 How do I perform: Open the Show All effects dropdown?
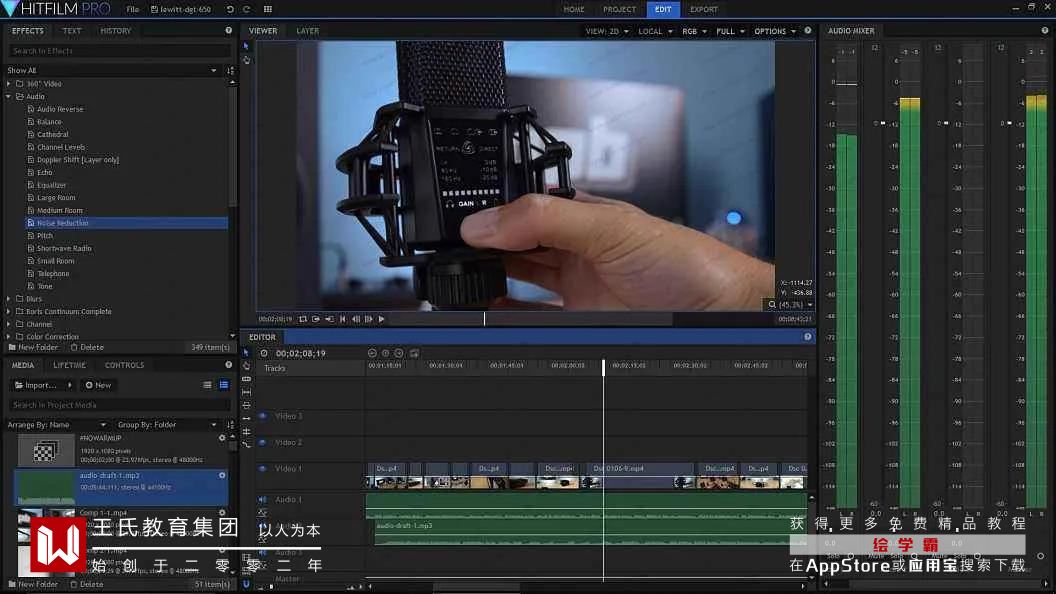112,70
